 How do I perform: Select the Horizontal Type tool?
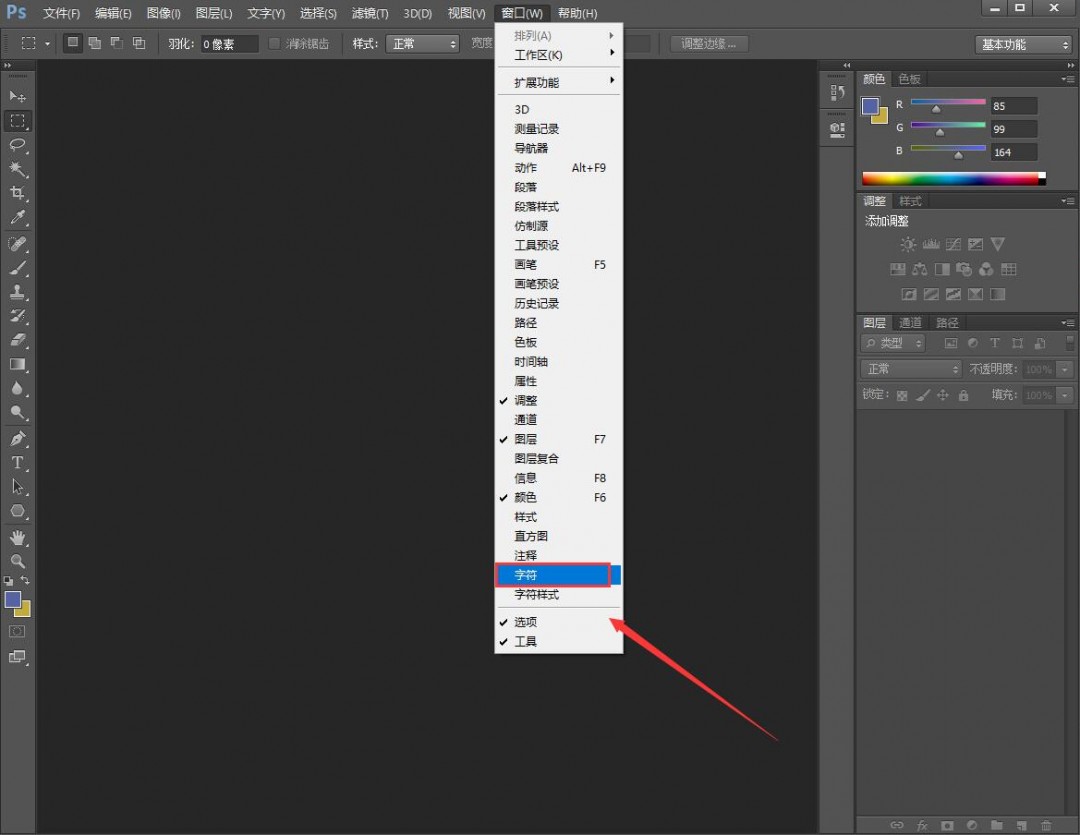click(17, 463)
